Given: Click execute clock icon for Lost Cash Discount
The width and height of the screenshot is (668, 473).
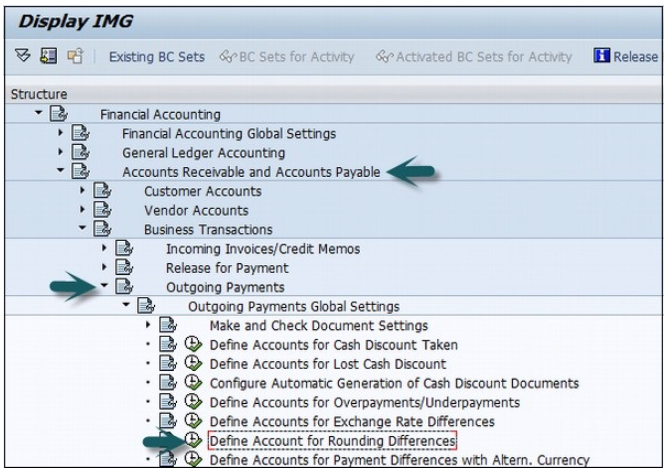Looking at the screenshot, I should pos(195,364).
